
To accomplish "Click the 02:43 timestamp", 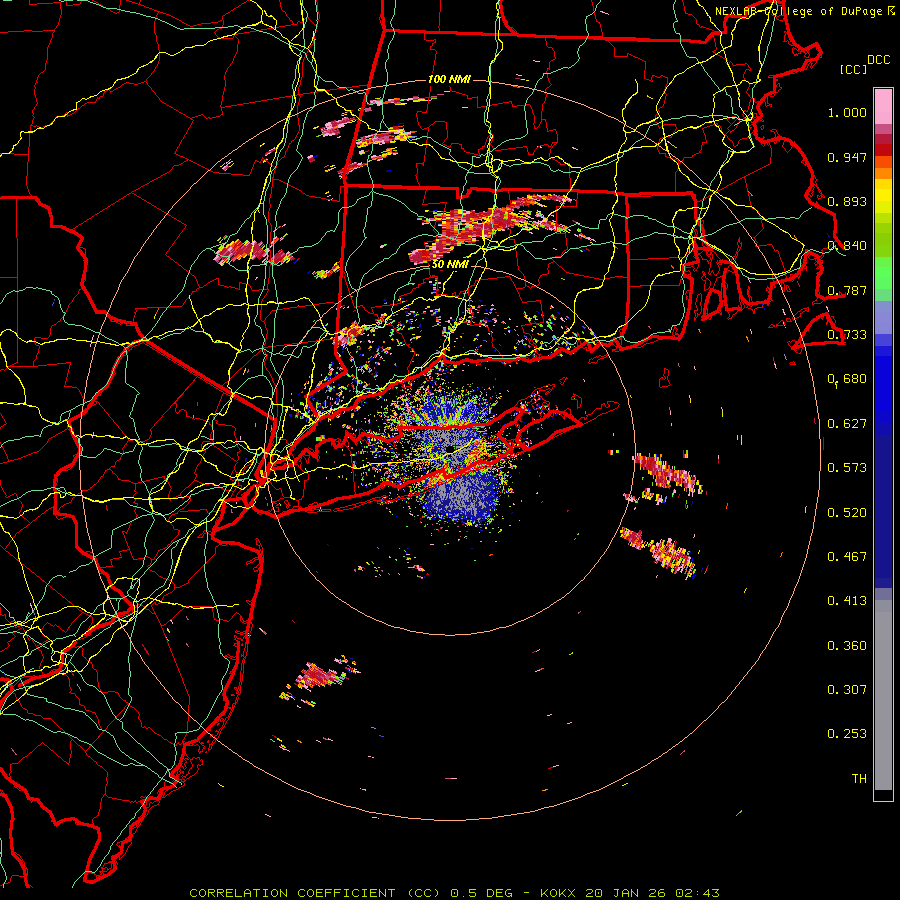I will tap(699, 893).
